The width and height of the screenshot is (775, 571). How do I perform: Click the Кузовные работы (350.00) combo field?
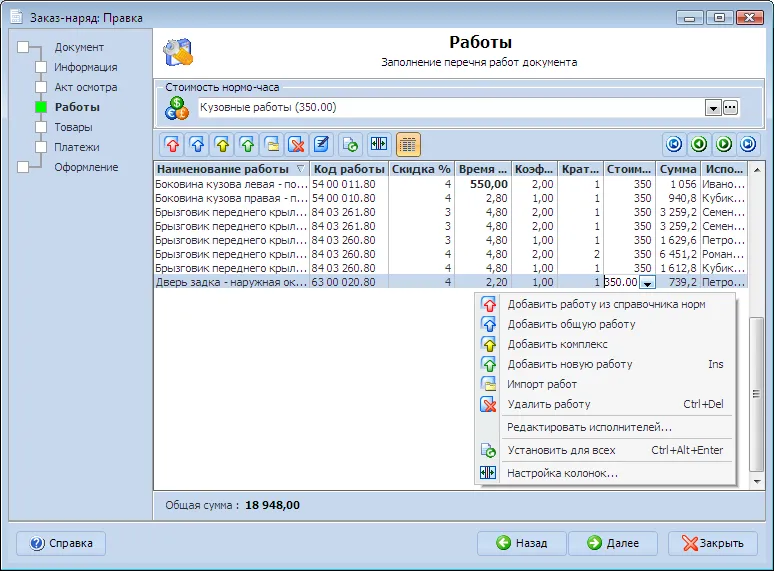click(451, 107)
